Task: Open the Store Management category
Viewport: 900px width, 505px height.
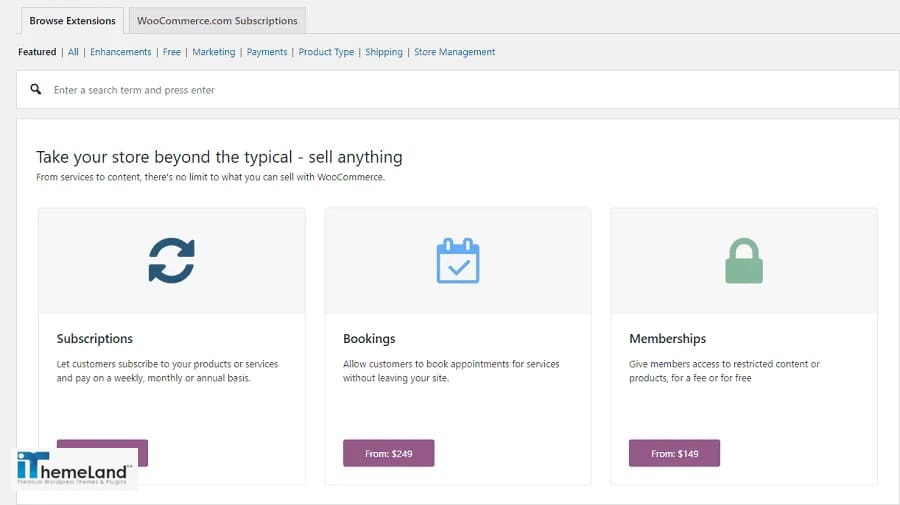Action: pos(455,52)
